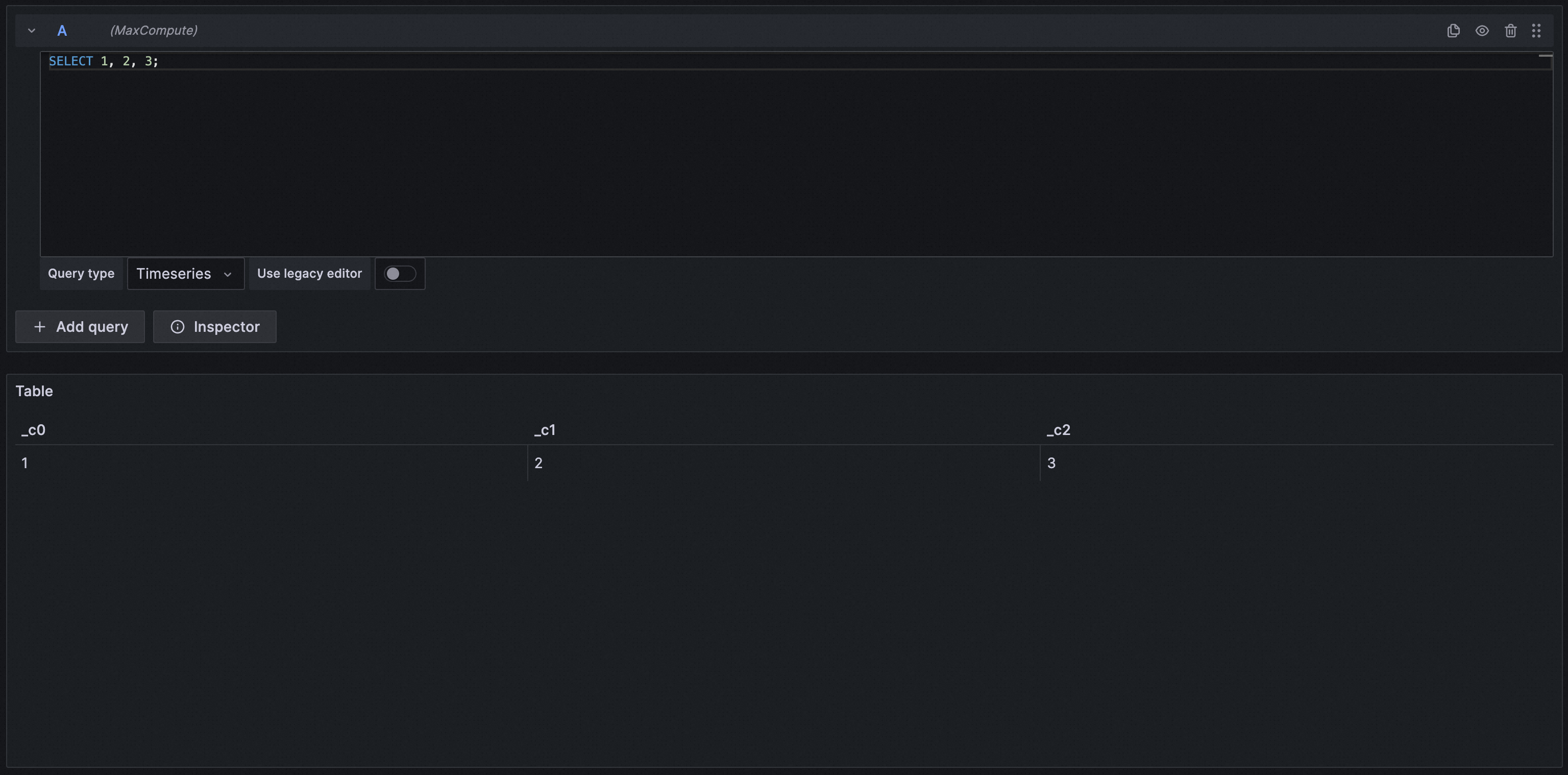Open the Inspector

[x=214, y=327]
